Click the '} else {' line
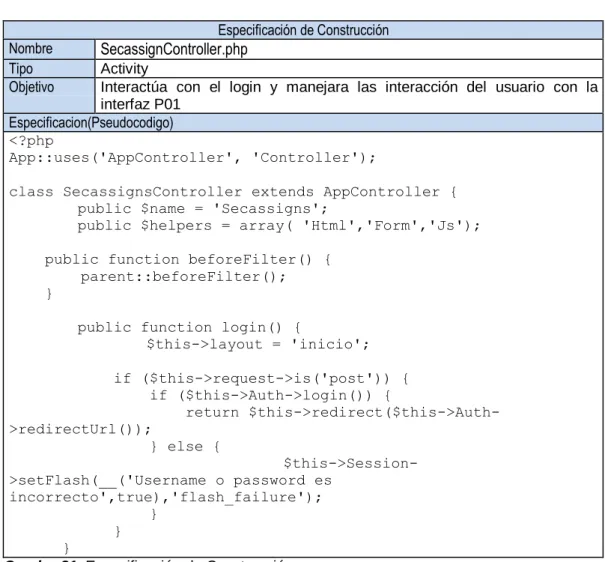This screenshot has width=605, height=562. coord(185,447)
